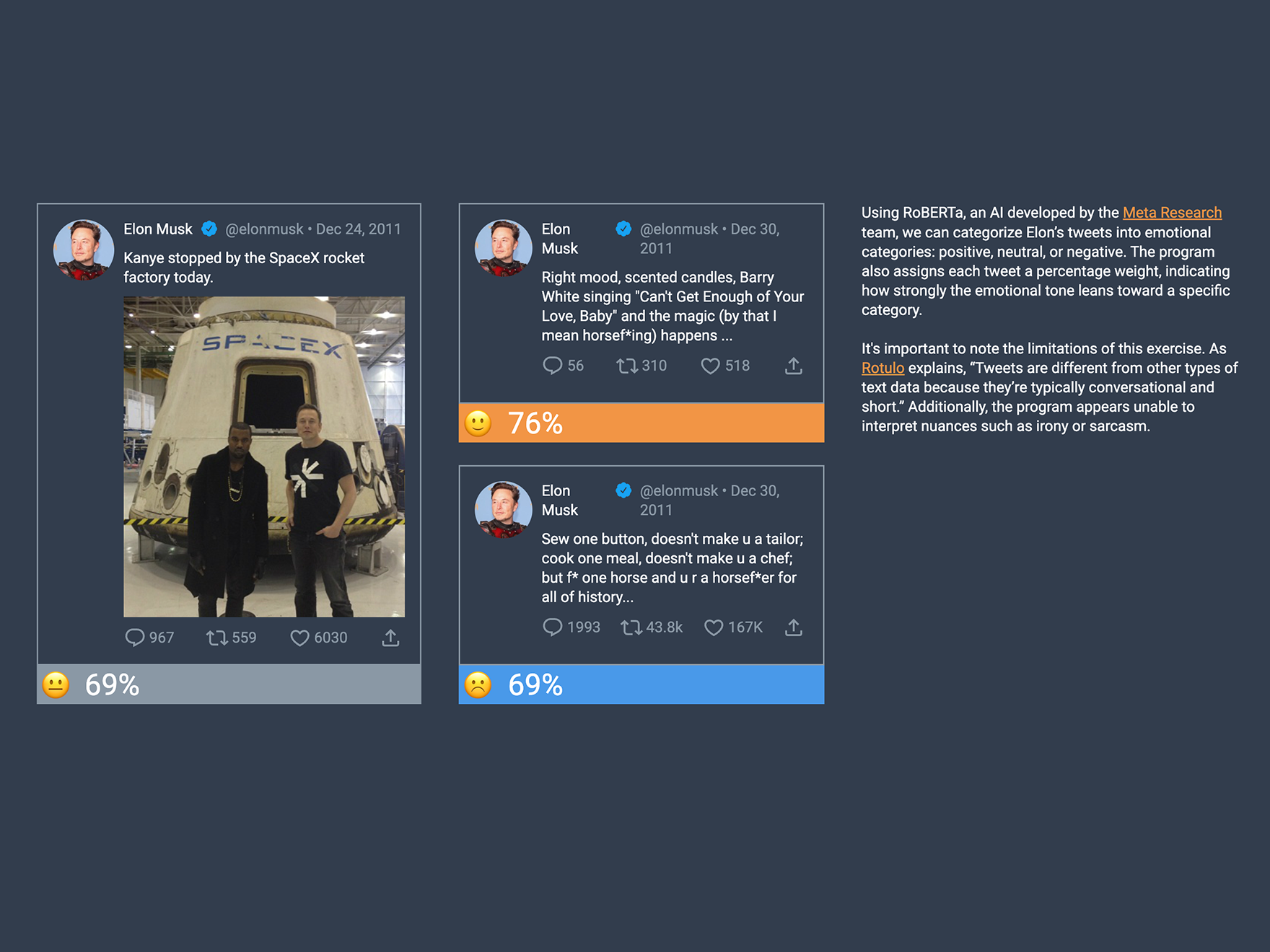This screenshot has width=1270, height=952.
Task: Click reply icon with 56 comments
Action: 553,366
